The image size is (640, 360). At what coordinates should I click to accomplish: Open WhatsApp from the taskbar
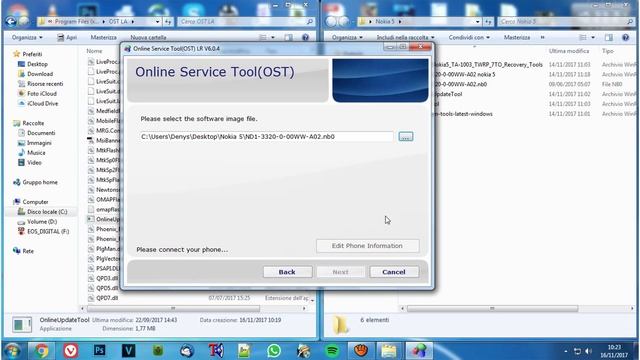point(274,351)
